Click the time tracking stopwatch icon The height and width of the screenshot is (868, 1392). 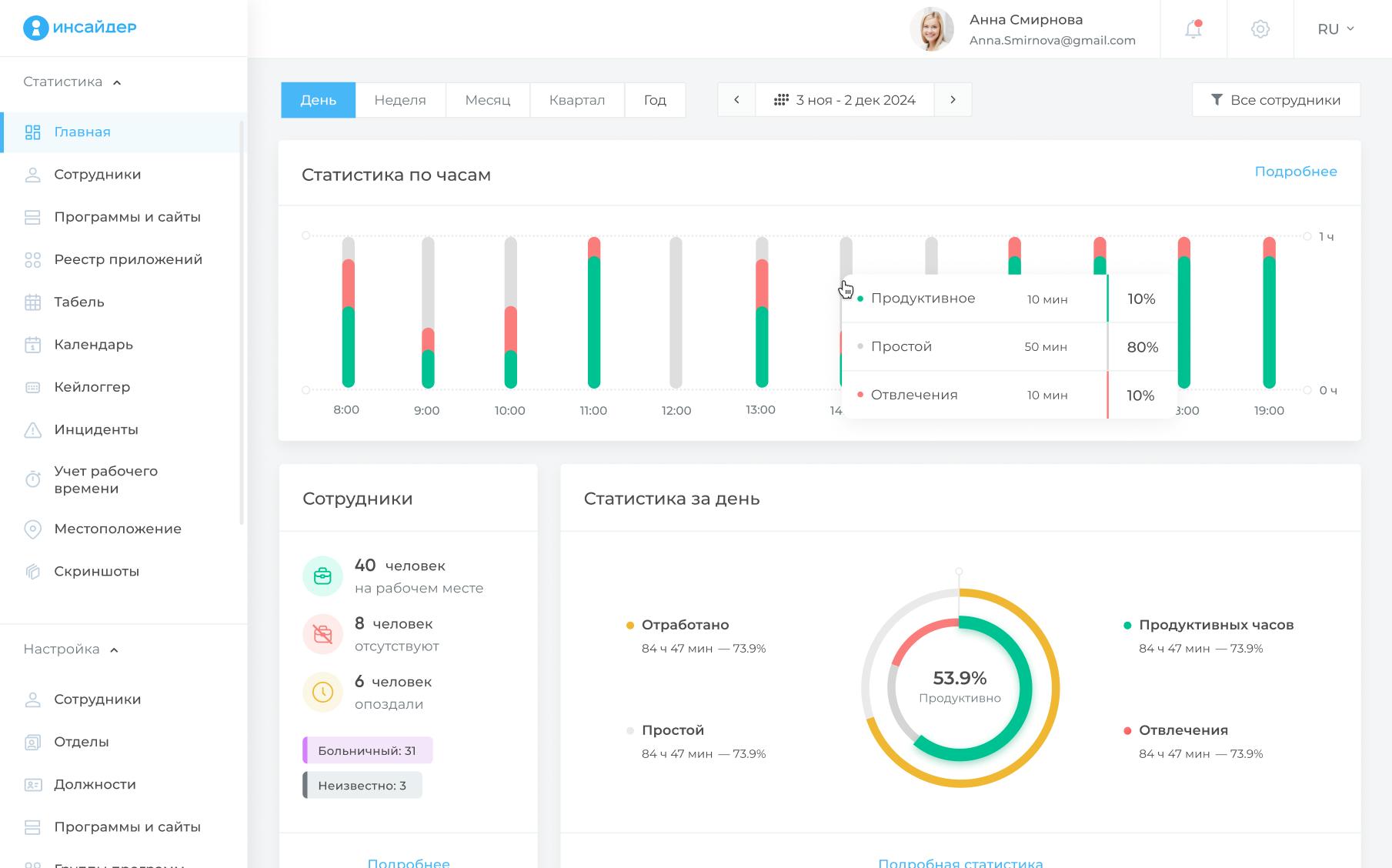32,479
